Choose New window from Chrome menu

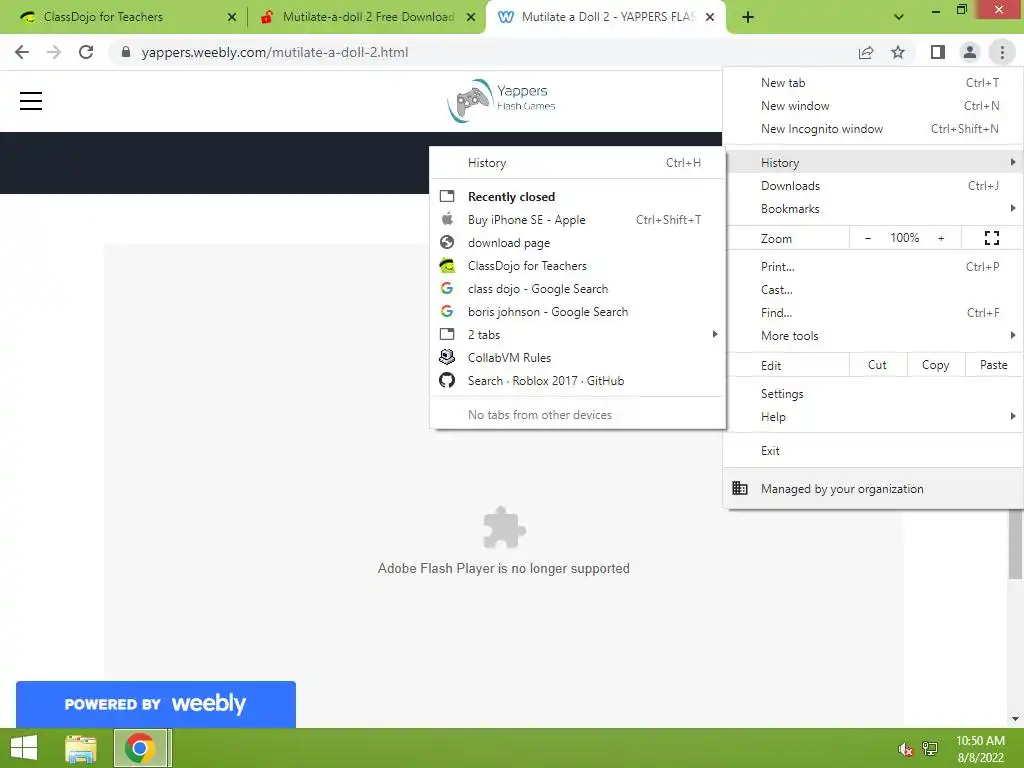coord(873,106)
